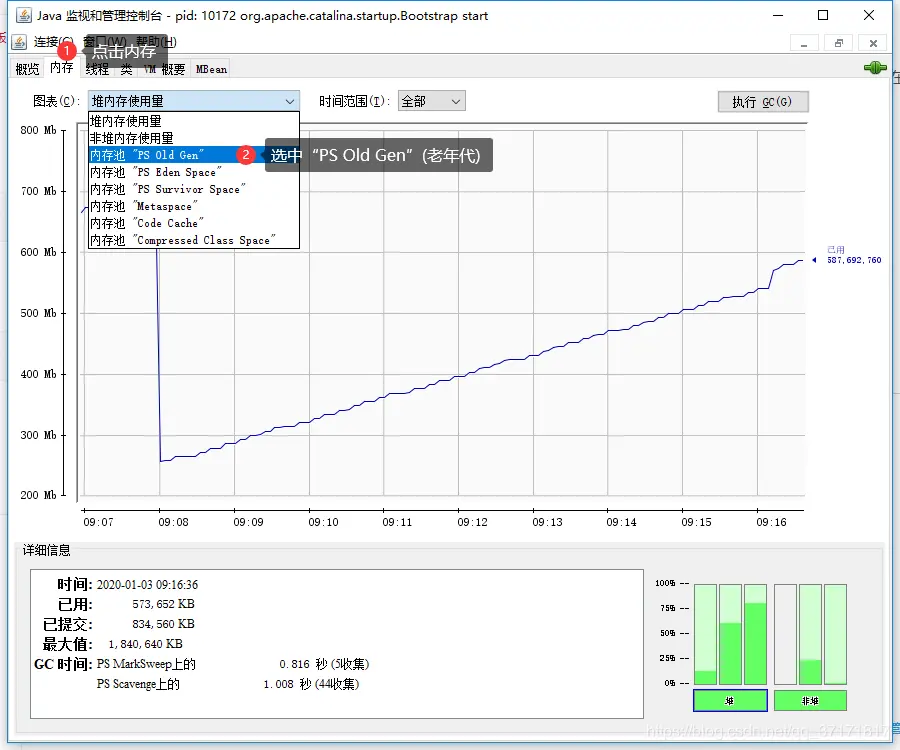Open the 时间范围 time range dropdown
The width and height of the screenshot is (900, 750).
coord(432,102)
